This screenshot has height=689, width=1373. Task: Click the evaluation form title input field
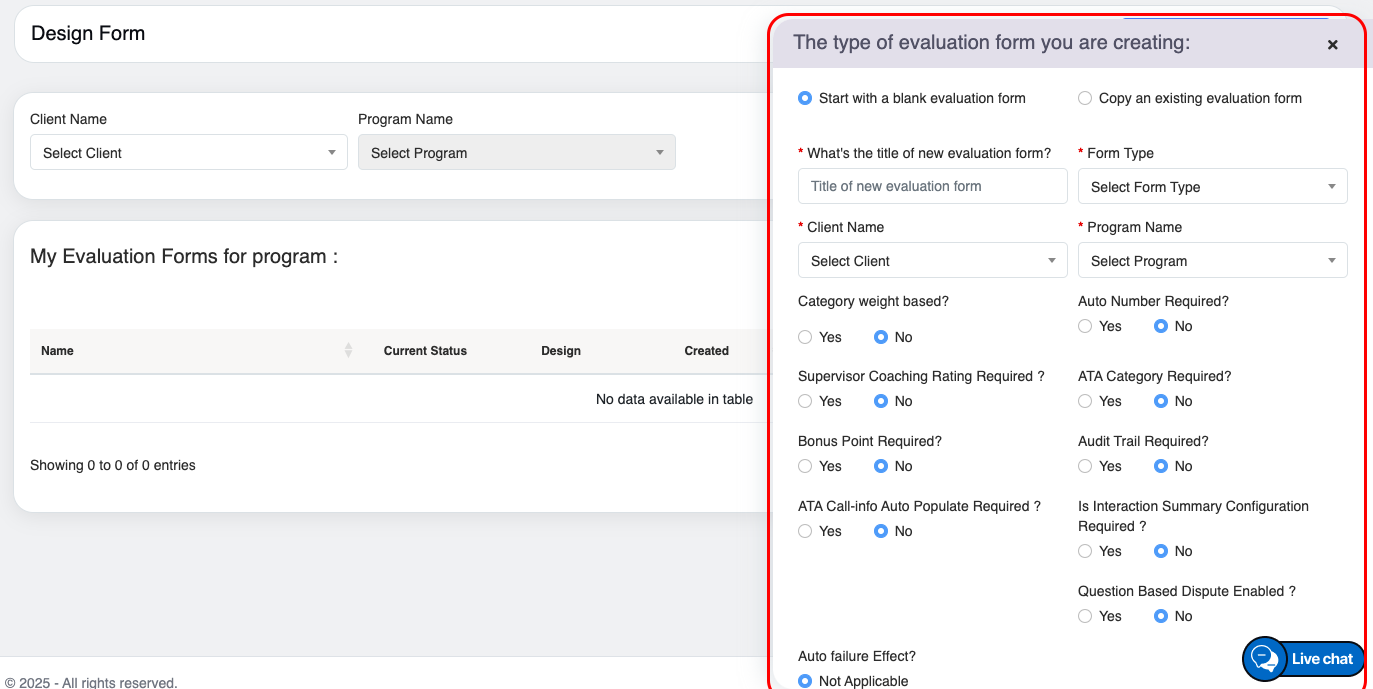click(932, 186)
